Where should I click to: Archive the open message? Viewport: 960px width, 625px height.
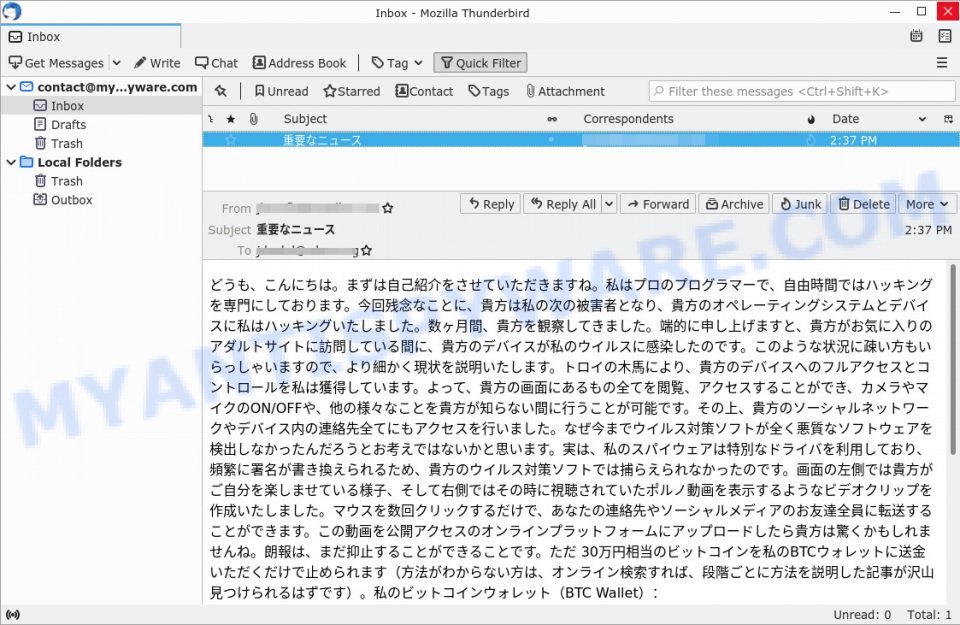click(x=735, y=204)
